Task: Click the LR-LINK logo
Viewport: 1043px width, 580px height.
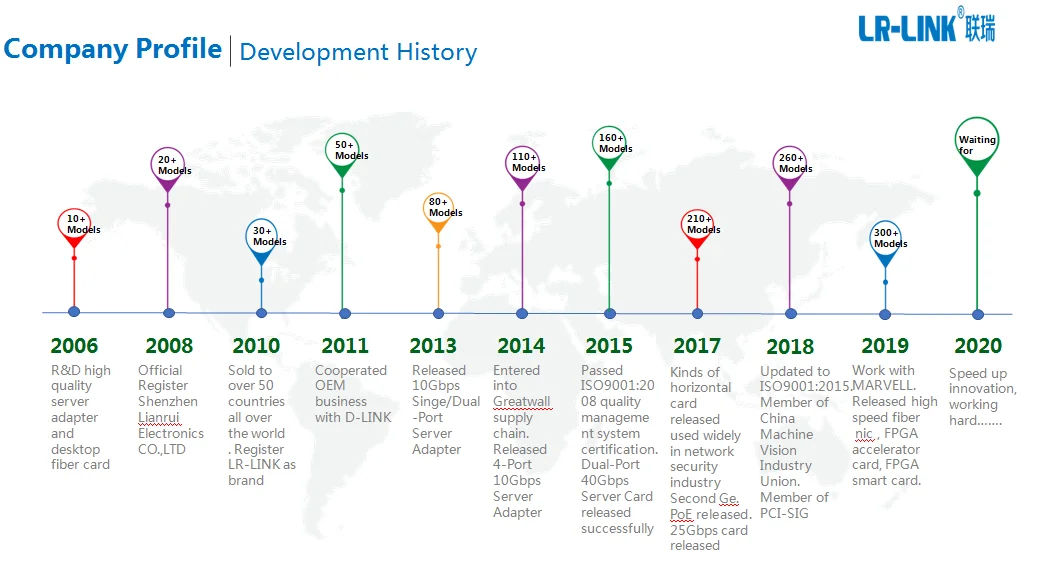Action: (x=927, y=26)
